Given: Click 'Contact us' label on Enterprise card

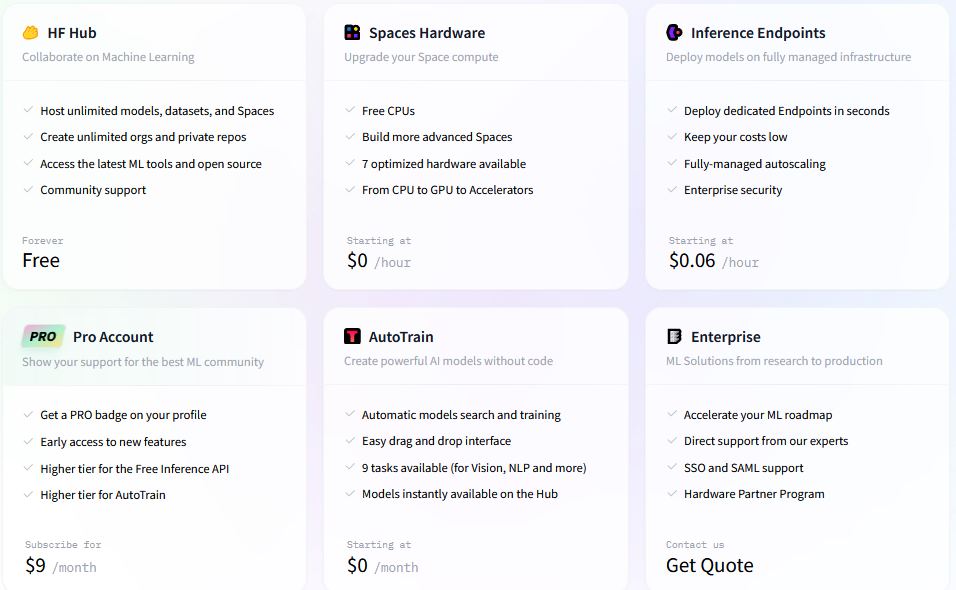Looking at the screenshot, I should tap(695, 545).
